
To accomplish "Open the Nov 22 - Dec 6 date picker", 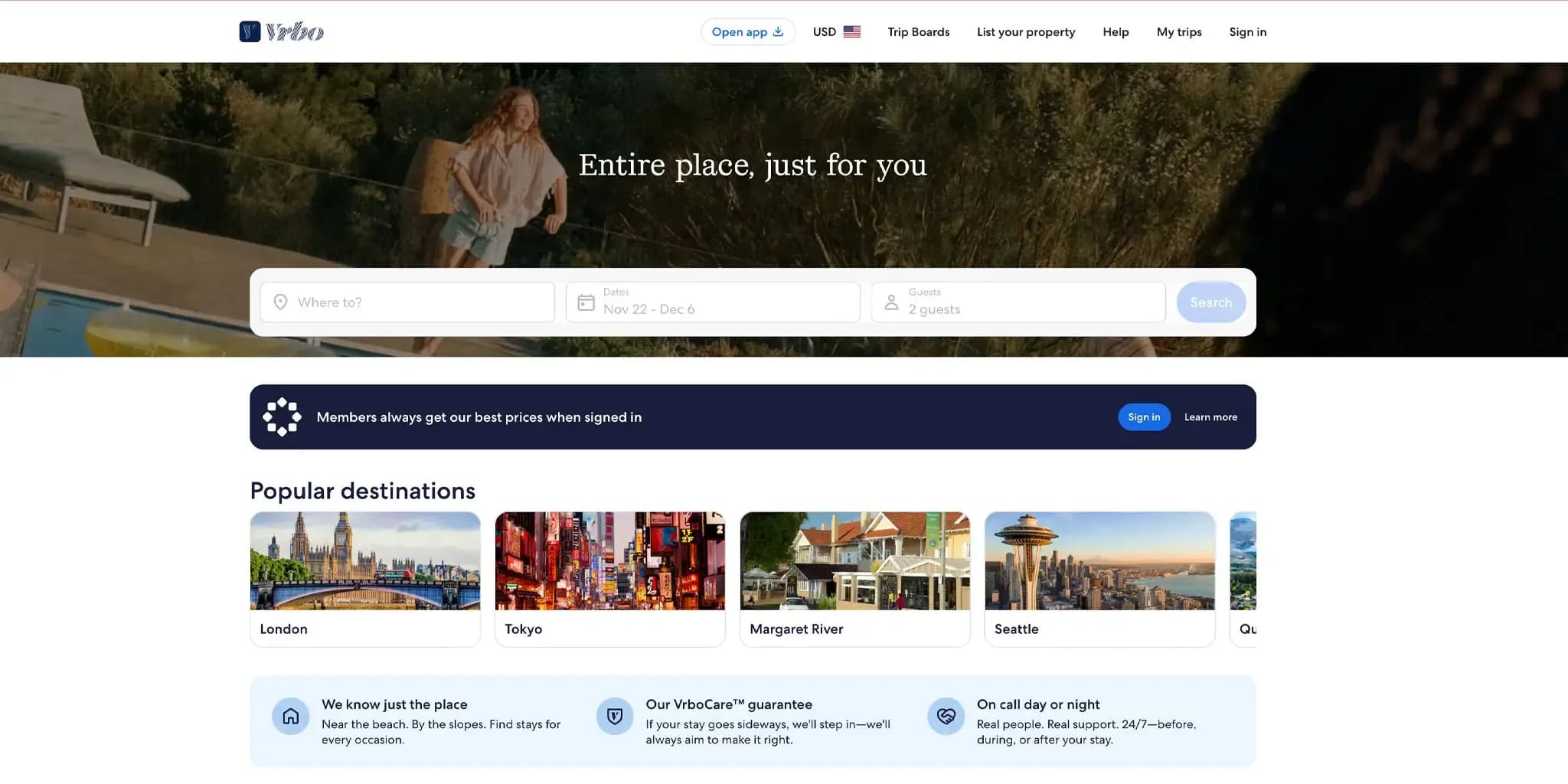I will coord(712,302).
